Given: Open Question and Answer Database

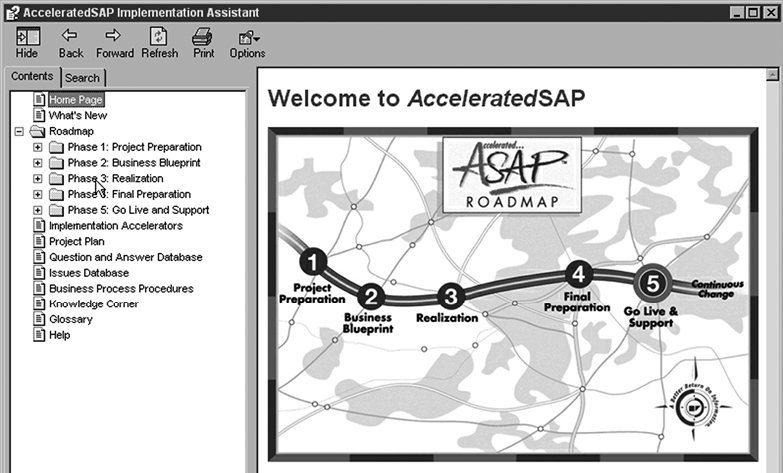Looking at the screenshot, I should pos(126,257).
